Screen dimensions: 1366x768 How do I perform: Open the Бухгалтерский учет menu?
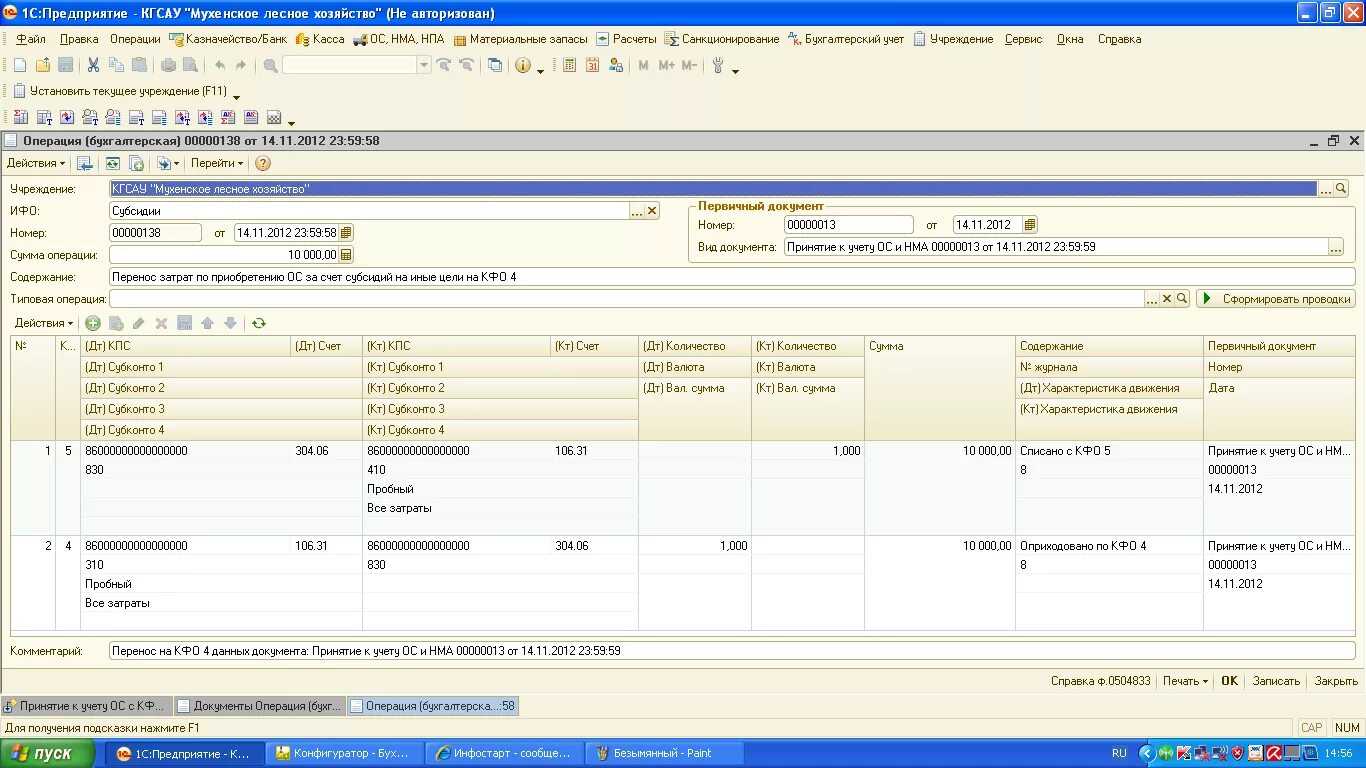(x=846, y=39)
